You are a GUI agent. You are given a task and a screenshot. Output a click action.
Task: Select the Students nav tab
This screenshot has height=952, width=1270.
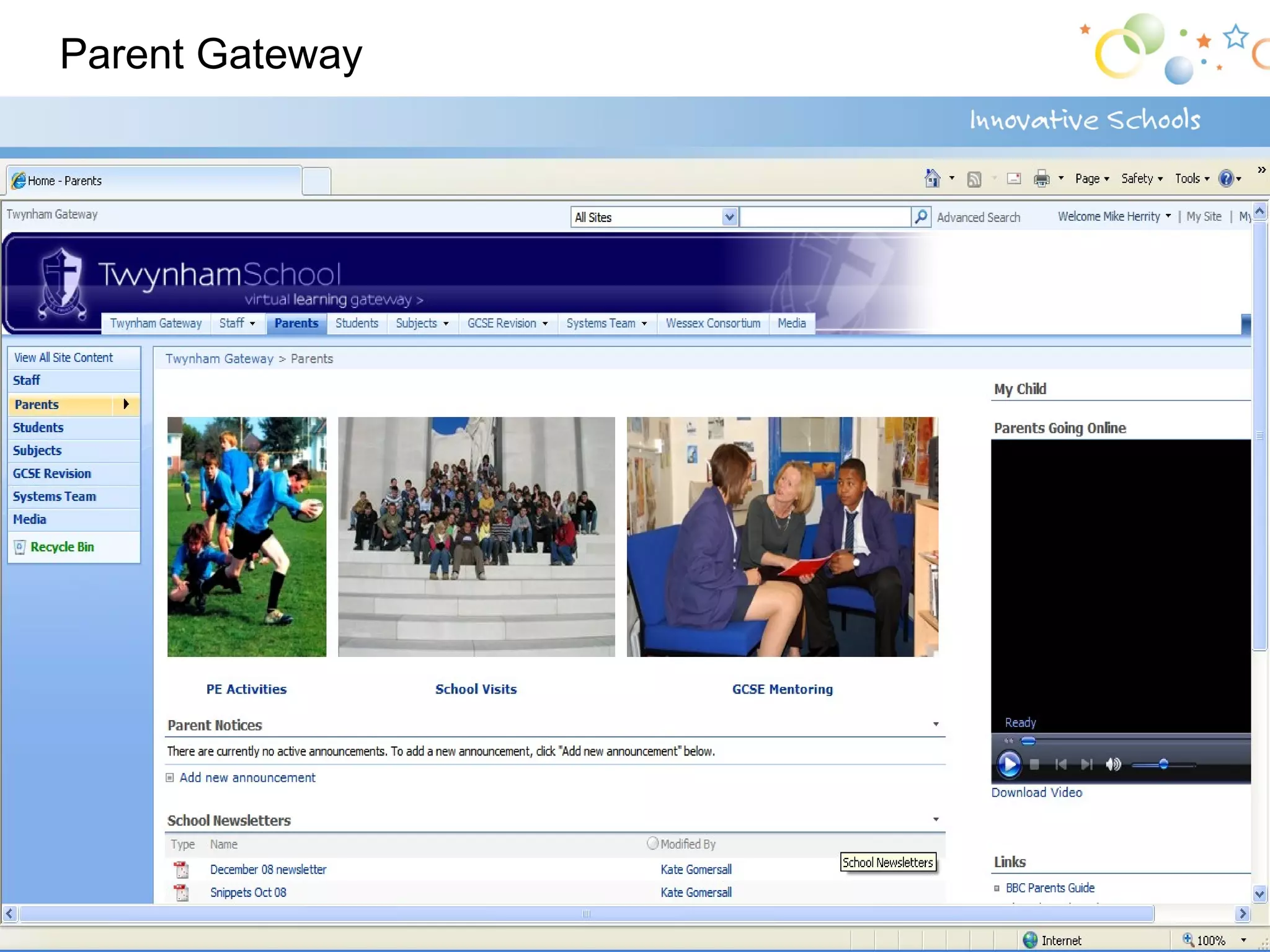click(357, 324)
